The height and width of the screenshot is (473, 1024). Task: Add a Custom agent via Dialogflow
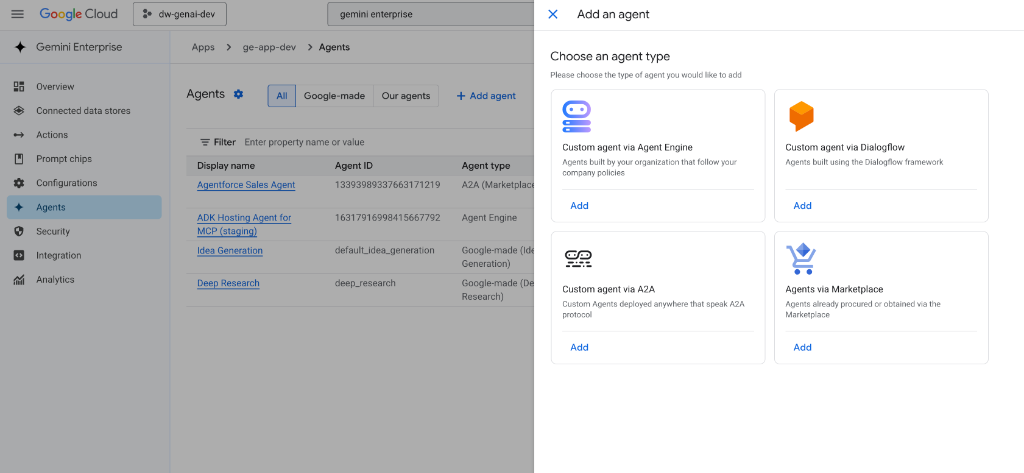(x=802, y=206)
